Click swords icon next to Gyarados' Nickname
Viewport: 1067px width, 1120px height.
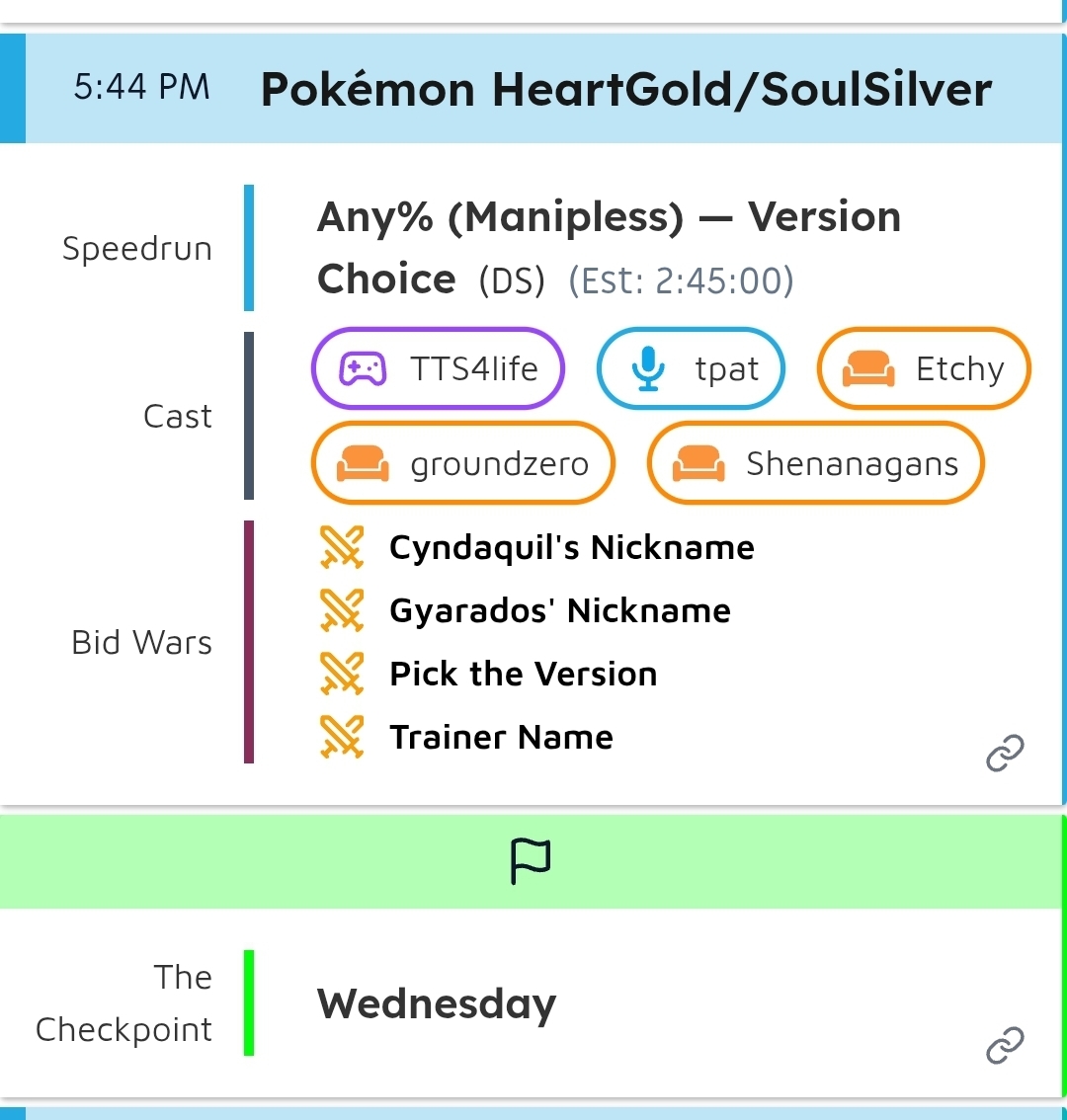coord(343,611)
